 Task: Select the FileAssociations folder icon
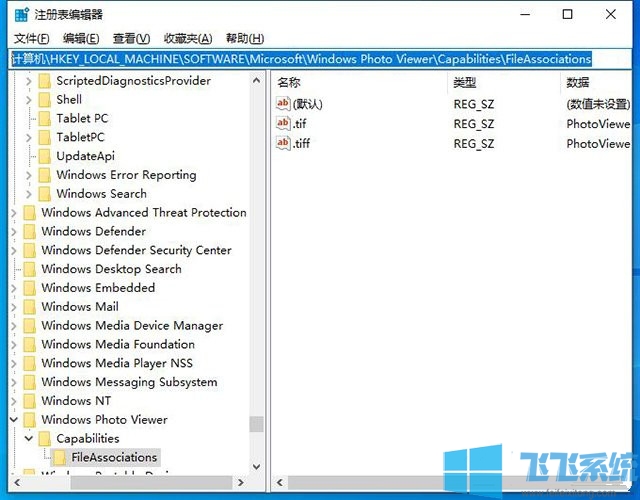(60, 458)
